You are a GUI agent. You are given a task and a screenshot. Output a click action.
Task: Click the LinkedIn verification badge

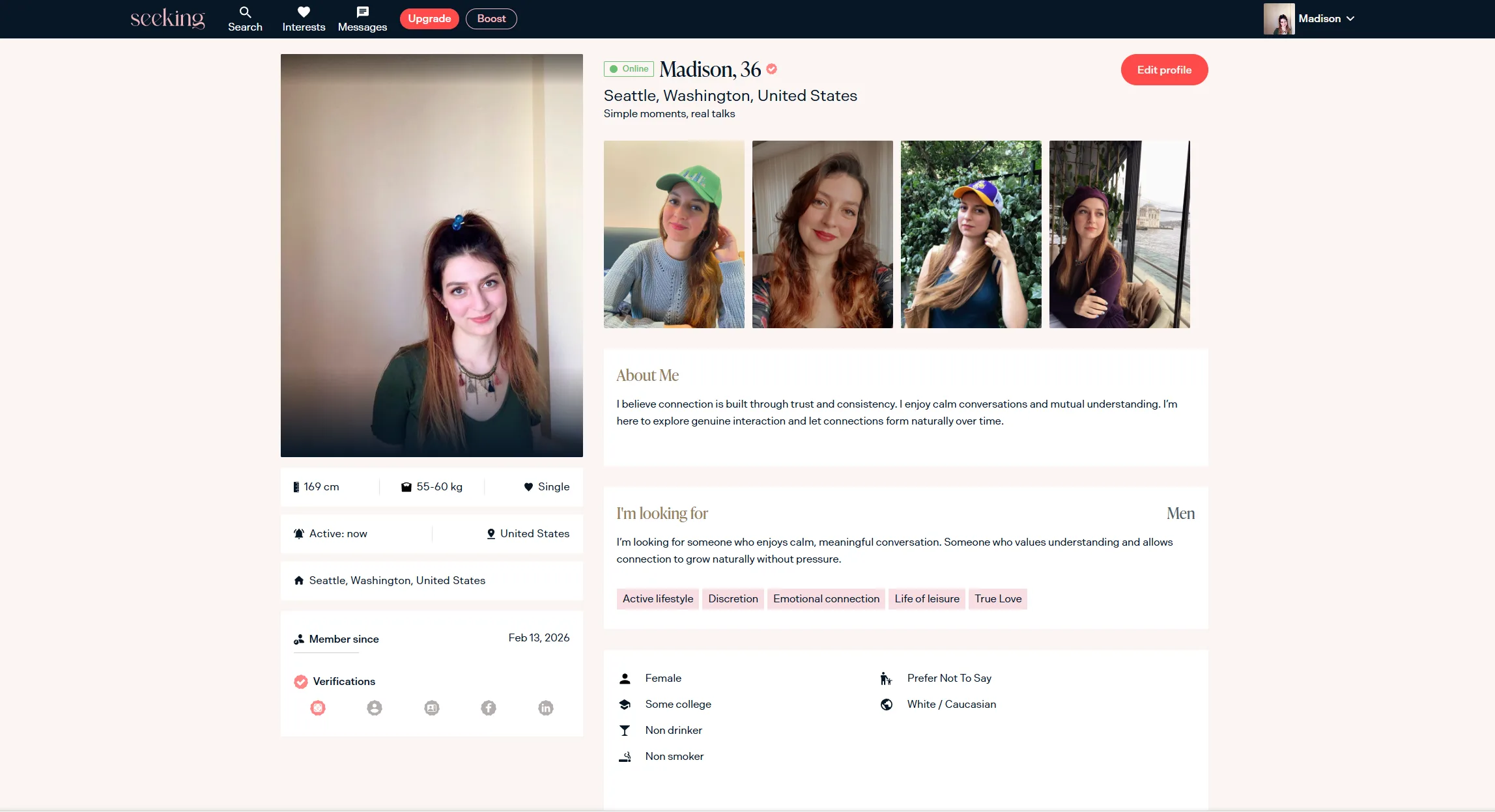pyautogui.click(x=546, y=708)
